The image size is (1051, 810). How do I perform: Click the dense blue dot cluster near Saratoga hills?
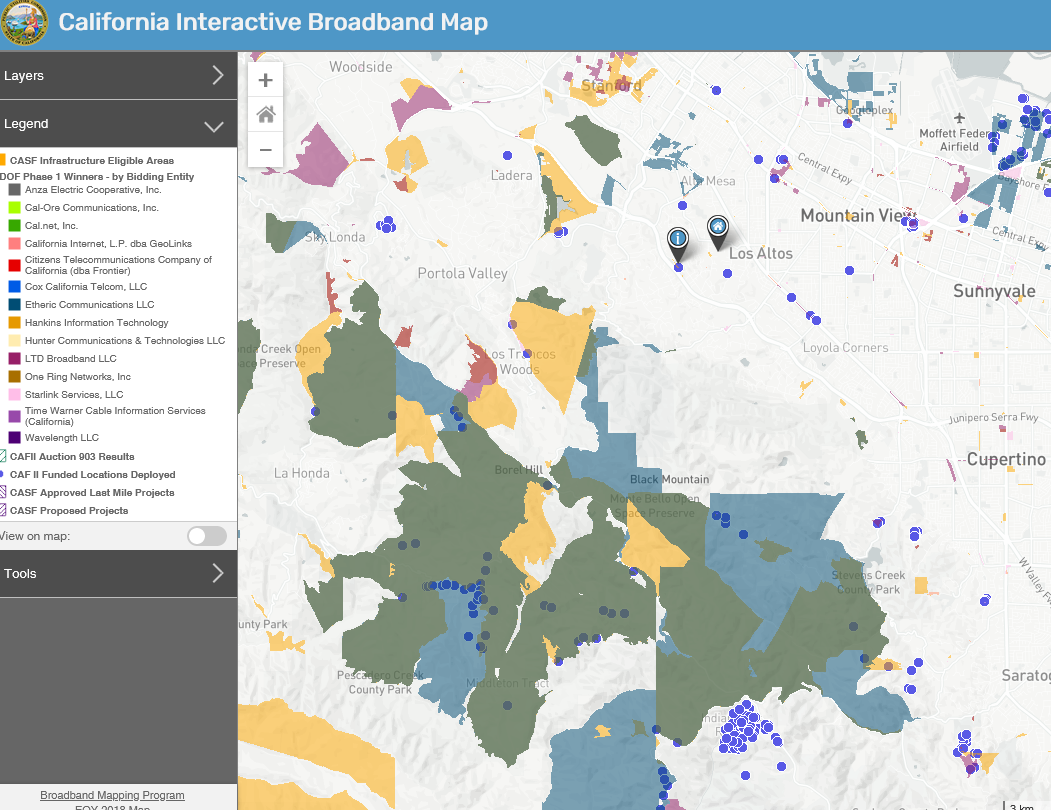tap(741, 728)
